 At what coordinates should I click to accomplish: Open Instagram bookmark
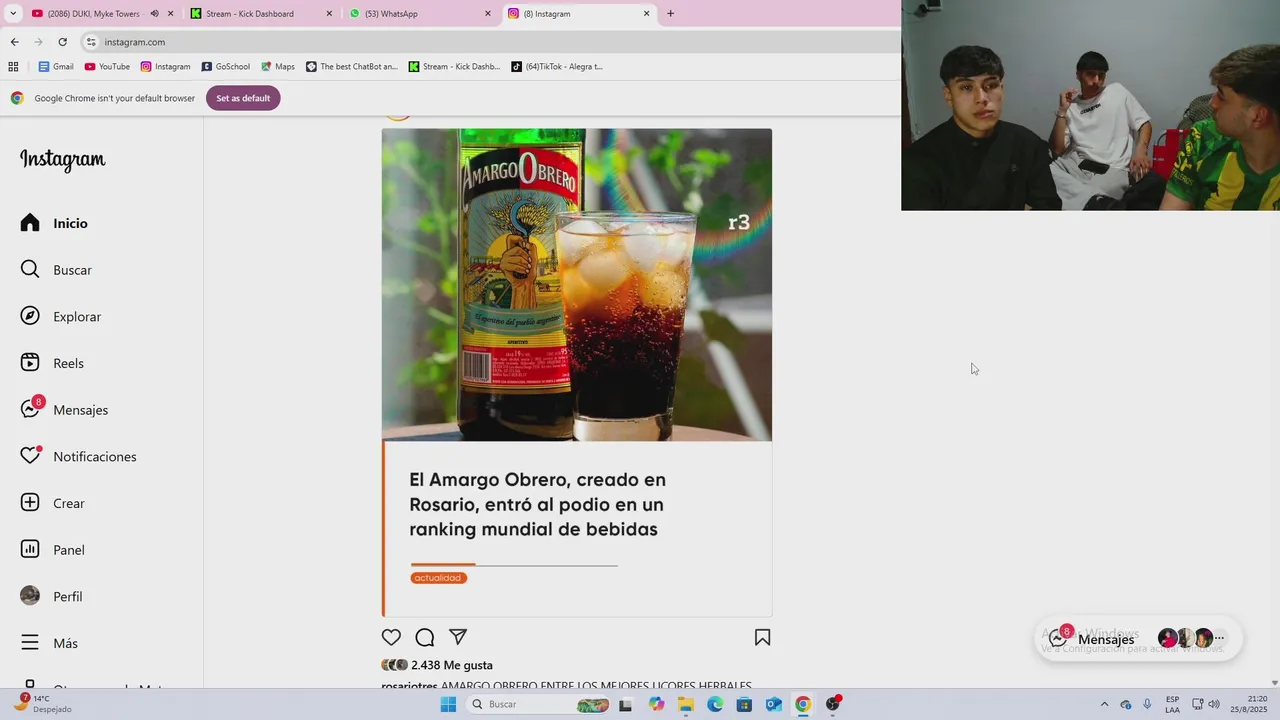click(165, 67)
